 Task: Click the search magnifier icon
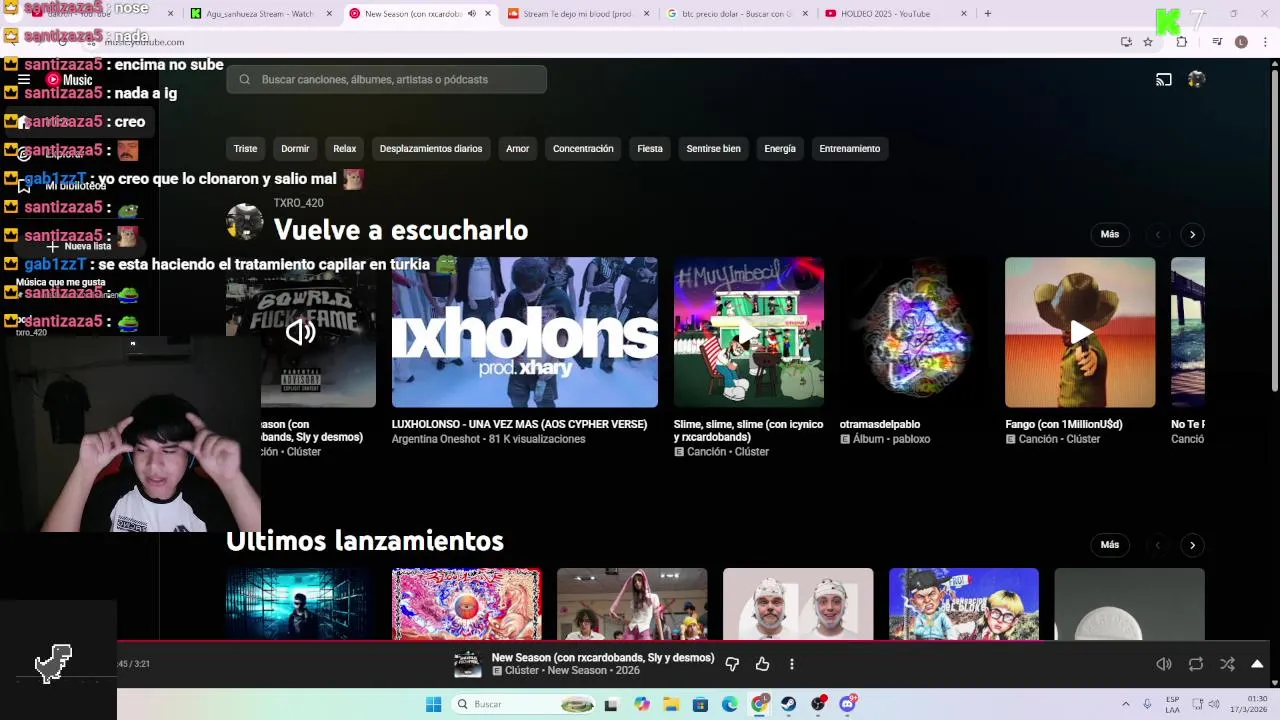[244, 80]
